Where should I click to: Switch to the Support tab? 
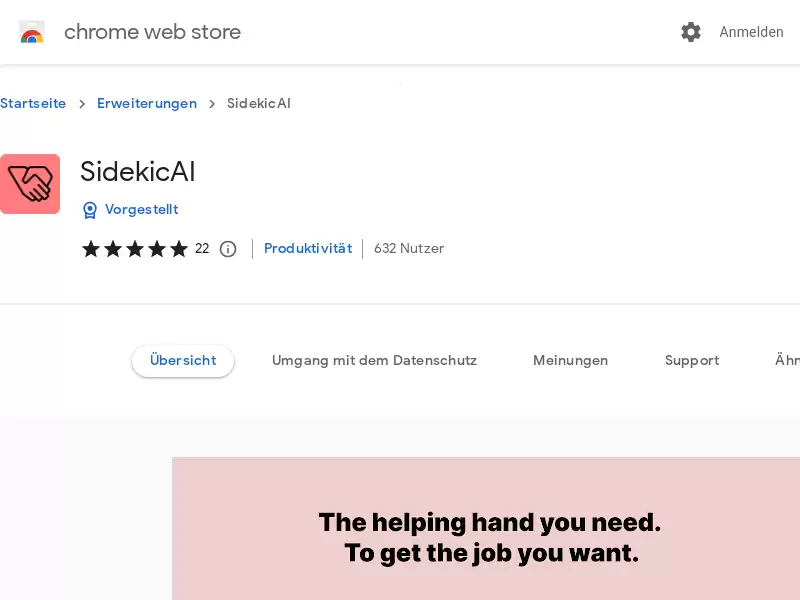click(x=692, y=361)
